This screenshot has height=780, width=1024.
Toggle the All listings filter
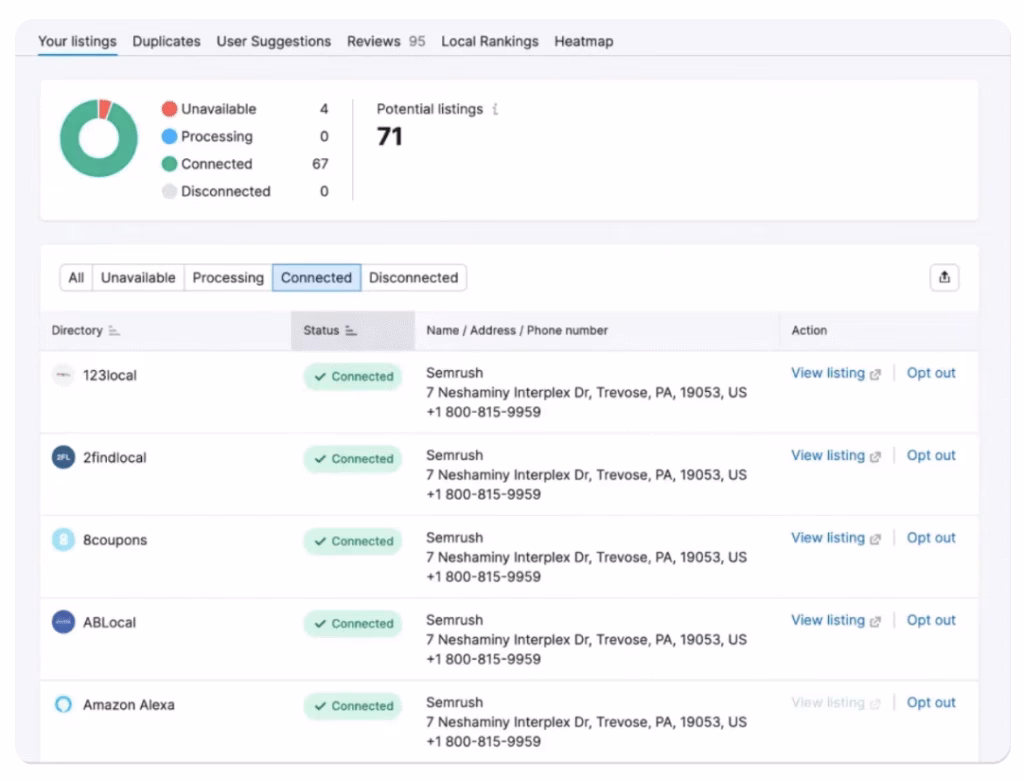(x=75, y=277)
